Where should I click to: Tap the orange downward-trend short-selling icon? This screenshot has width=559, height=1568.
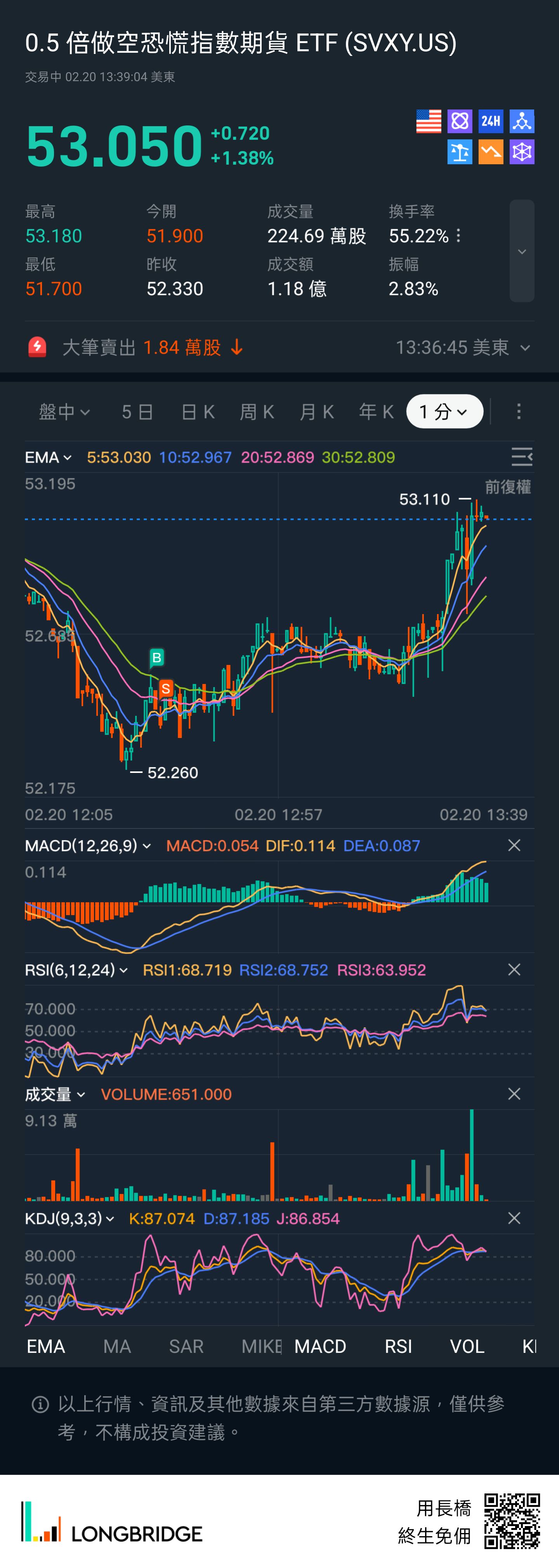pos(491,152)
